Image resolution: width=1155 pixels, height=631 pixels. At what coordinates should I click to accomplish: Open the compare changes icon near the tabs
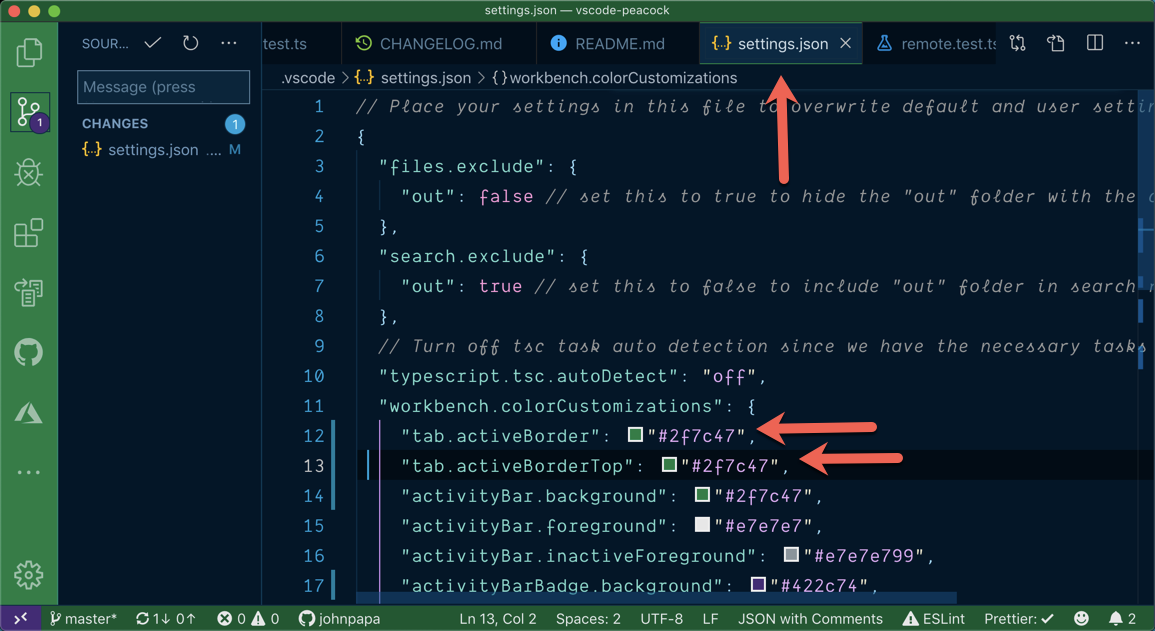pyautogui.click(x=1017, y=43)
